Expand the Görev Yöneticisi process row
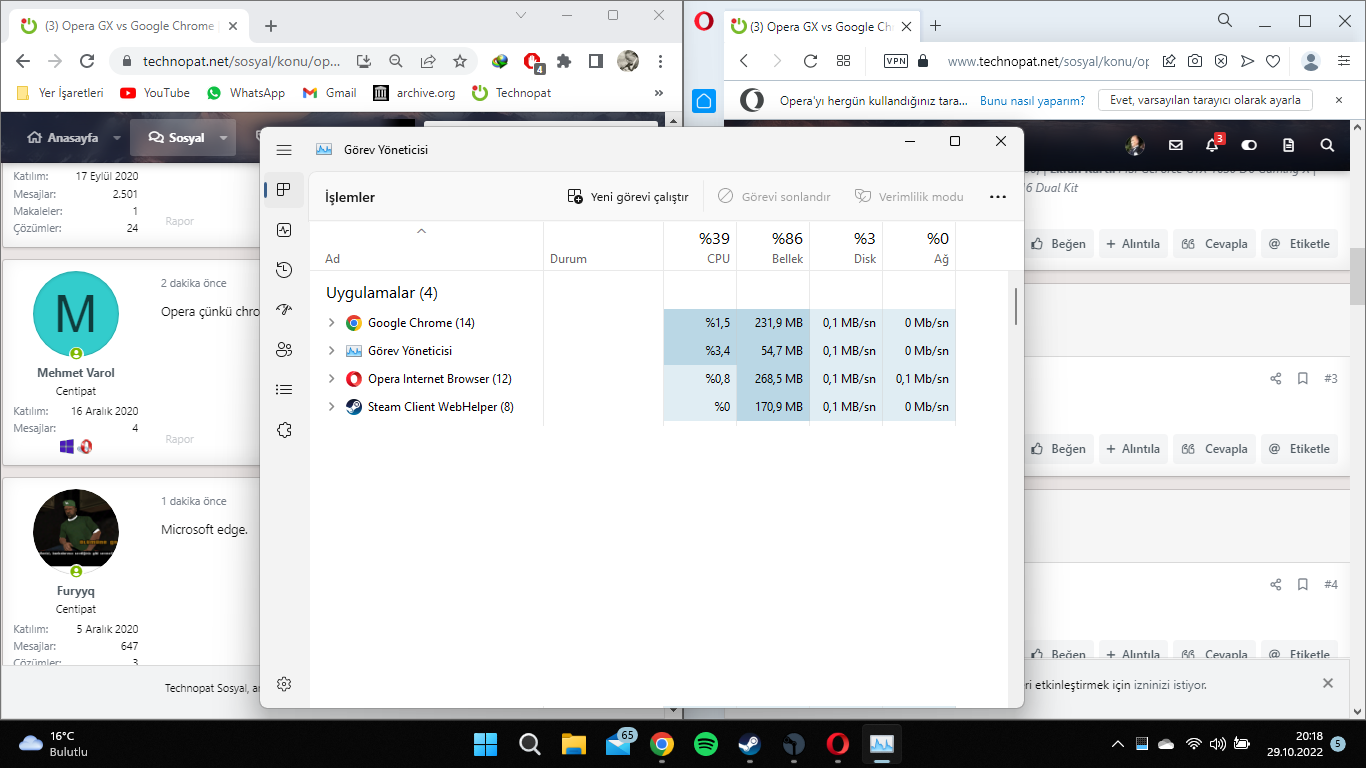Screen dimensions: 1366x768 (332, 351)
